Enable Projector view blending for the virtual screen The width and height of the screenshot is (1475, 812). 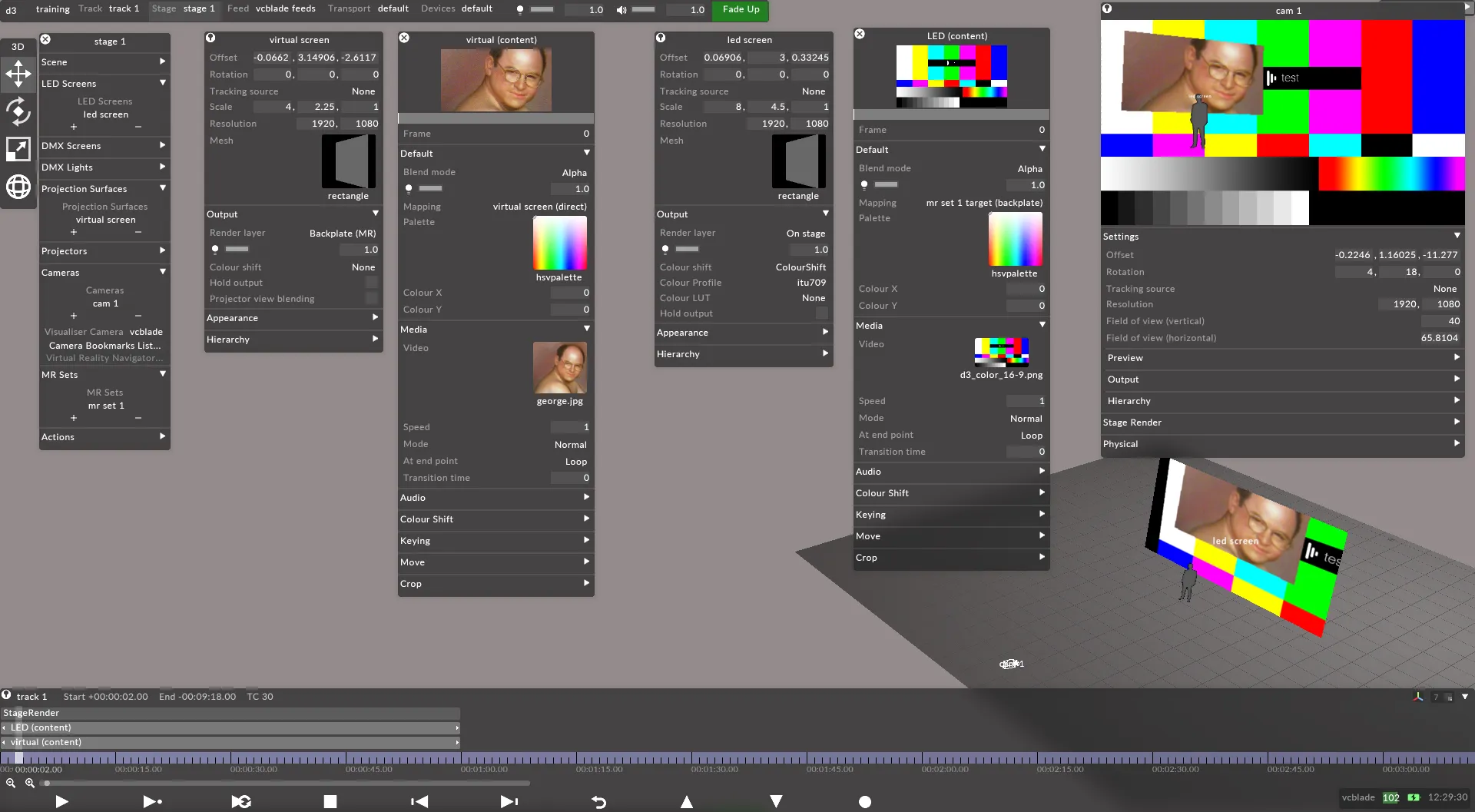pos(370,299)
